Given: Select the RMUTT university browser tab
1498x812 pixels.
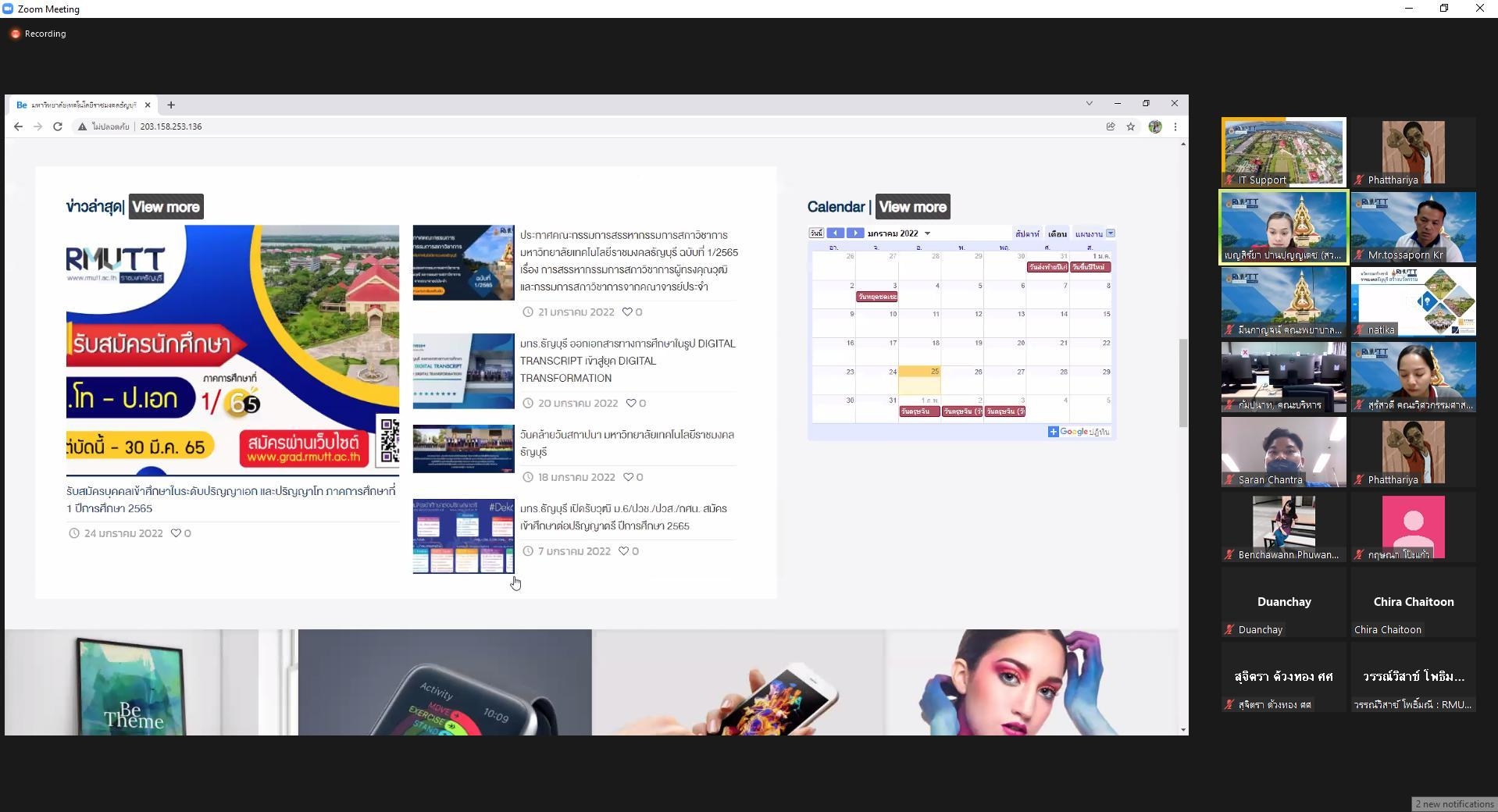Looking at the screenshot, I should click(x=83, y=105).
